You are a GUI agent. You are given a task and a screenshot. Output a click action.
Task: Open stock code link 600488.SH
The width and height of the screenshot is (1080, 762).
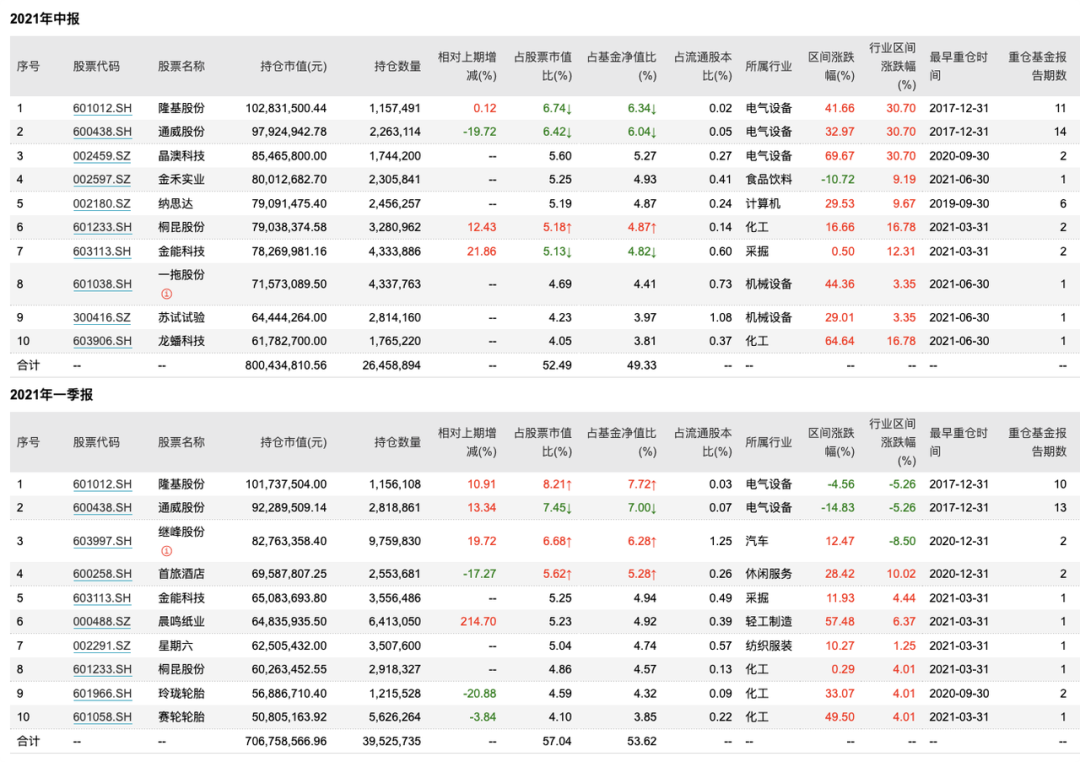[x=102, y=622]
